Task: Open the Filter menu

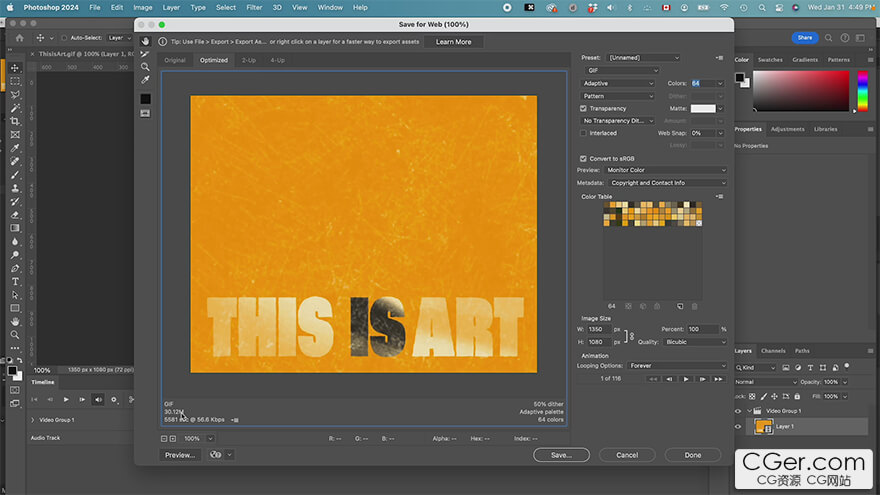Action: click(254, 7)
